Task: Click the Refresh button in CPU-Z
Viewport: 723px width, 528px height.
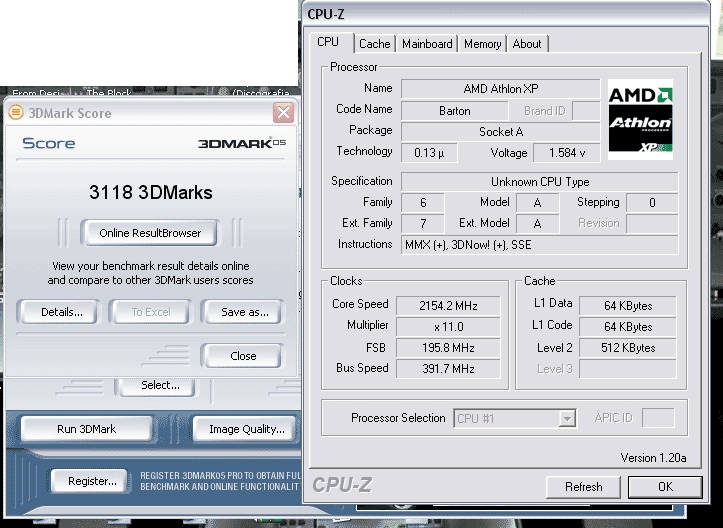Action: click(583, 487)
